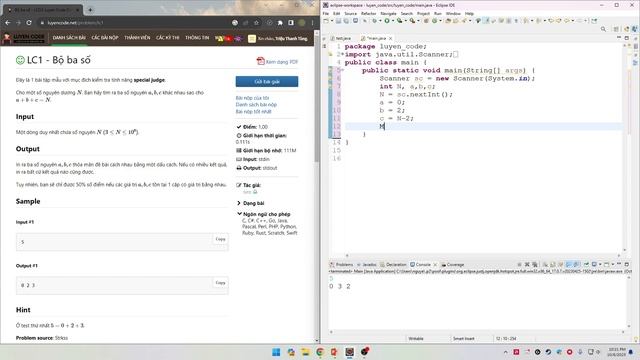Click back button in Chrome browser

(8, 23)
